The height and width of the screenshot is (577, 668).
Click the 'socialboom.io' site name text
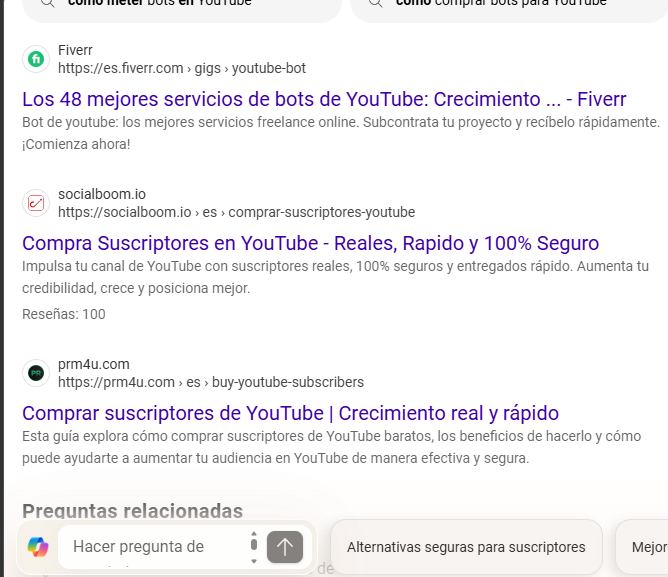[102, 194]
